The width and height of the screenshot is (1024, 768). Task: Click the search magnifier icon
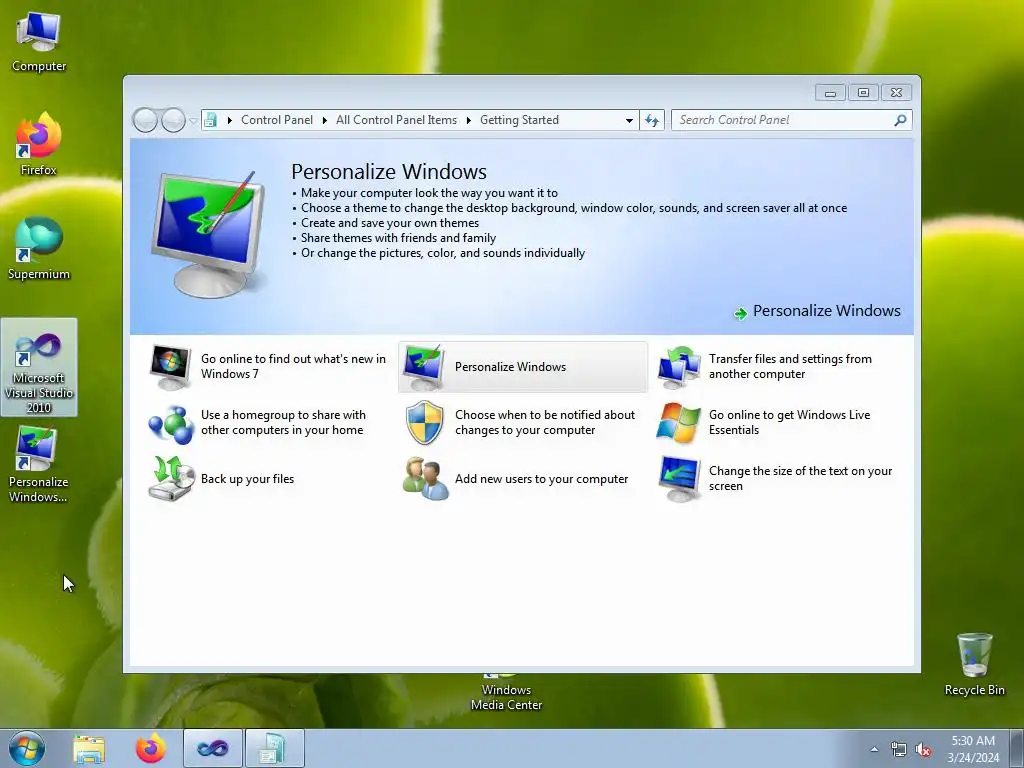coord(900,120)
